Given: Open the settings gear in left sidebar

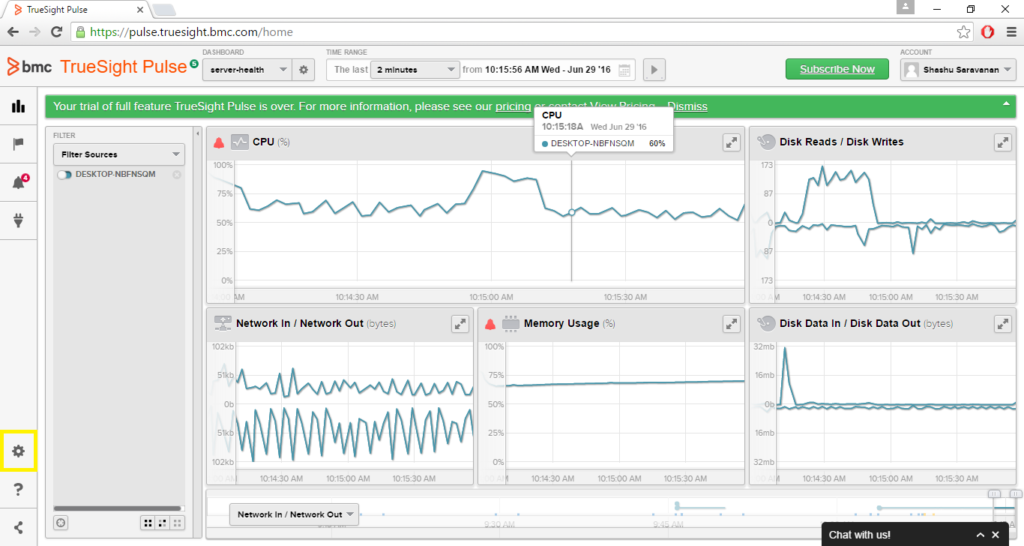Looking at the screenshot, I should coord(18,451).
